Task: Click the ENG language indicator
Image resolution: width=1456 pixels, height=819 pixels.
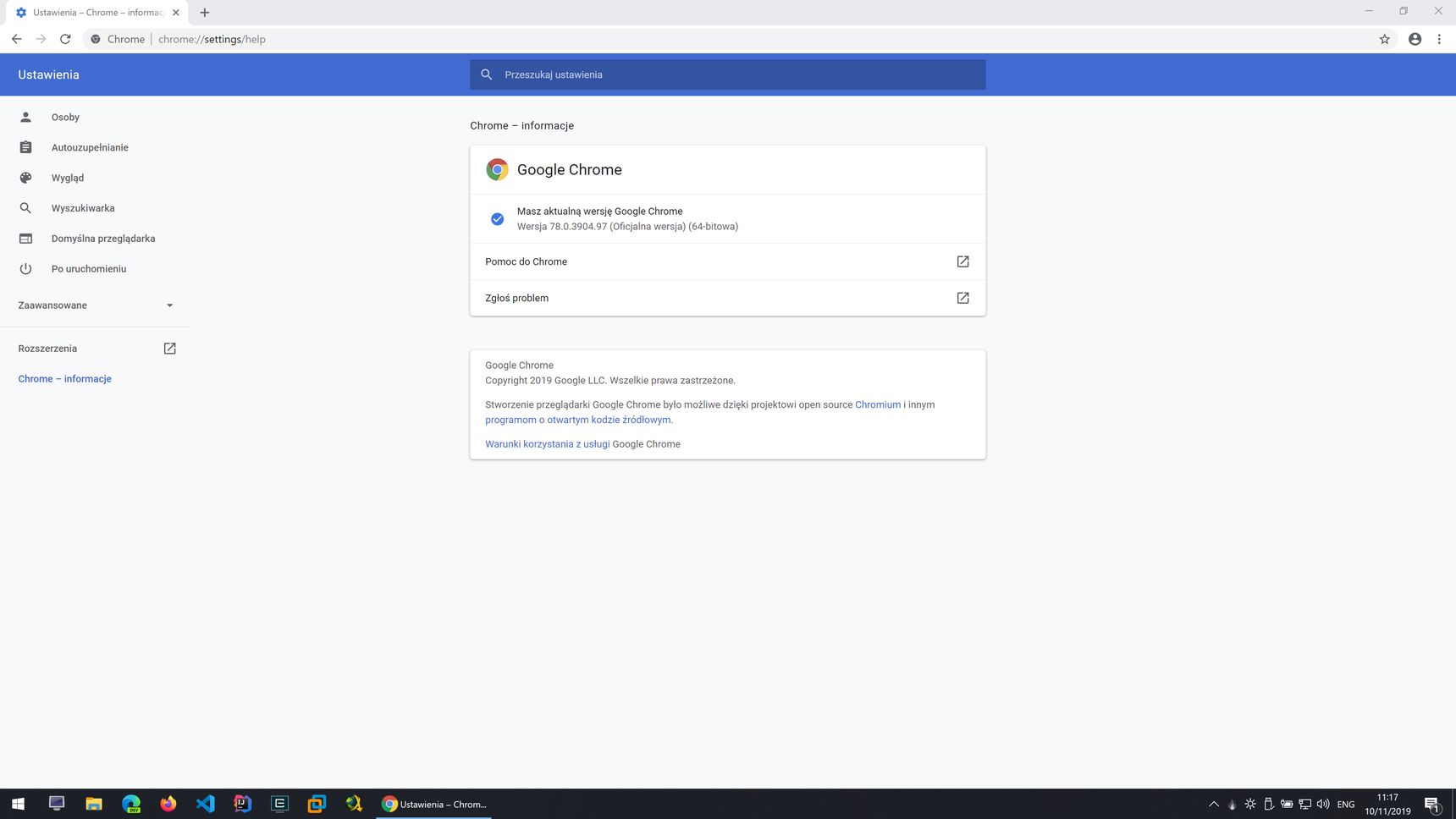Action: click(1346, 805)
